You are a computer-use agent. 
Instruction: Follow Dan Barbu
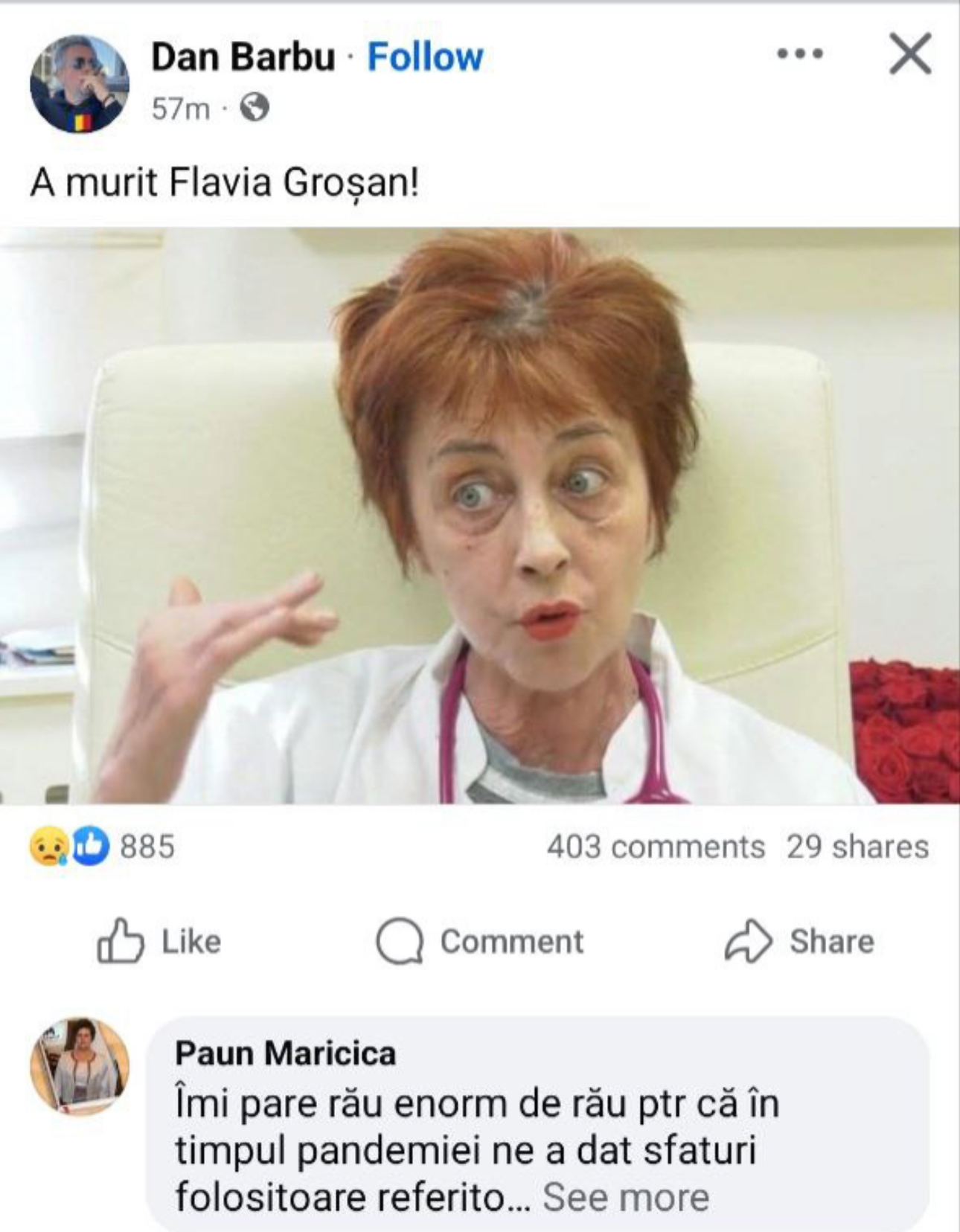[x=425, y=57]
